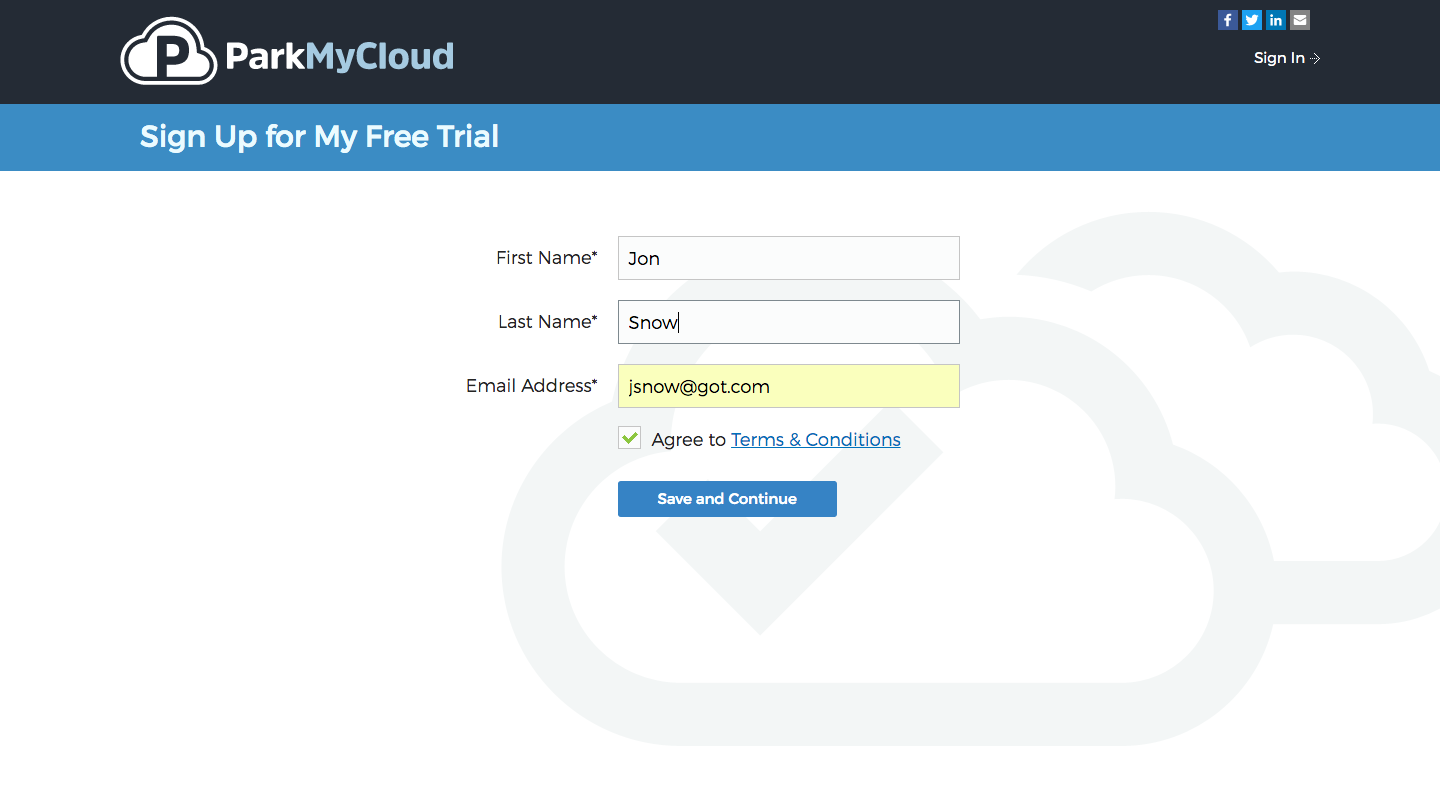Open the LinkedIn social icon
The image size is (1440, 805).
coord(1275,20)
